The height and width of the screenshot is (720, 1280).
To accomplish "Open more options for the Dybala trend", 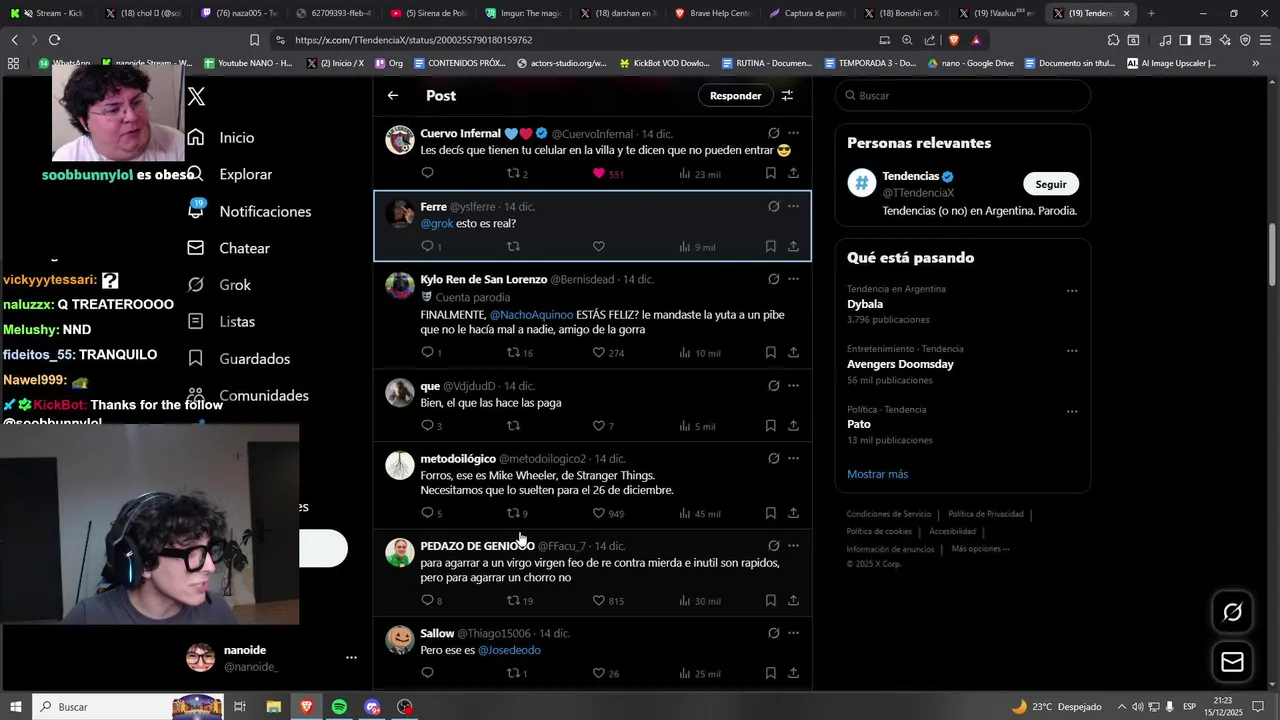I will 1072,292.
